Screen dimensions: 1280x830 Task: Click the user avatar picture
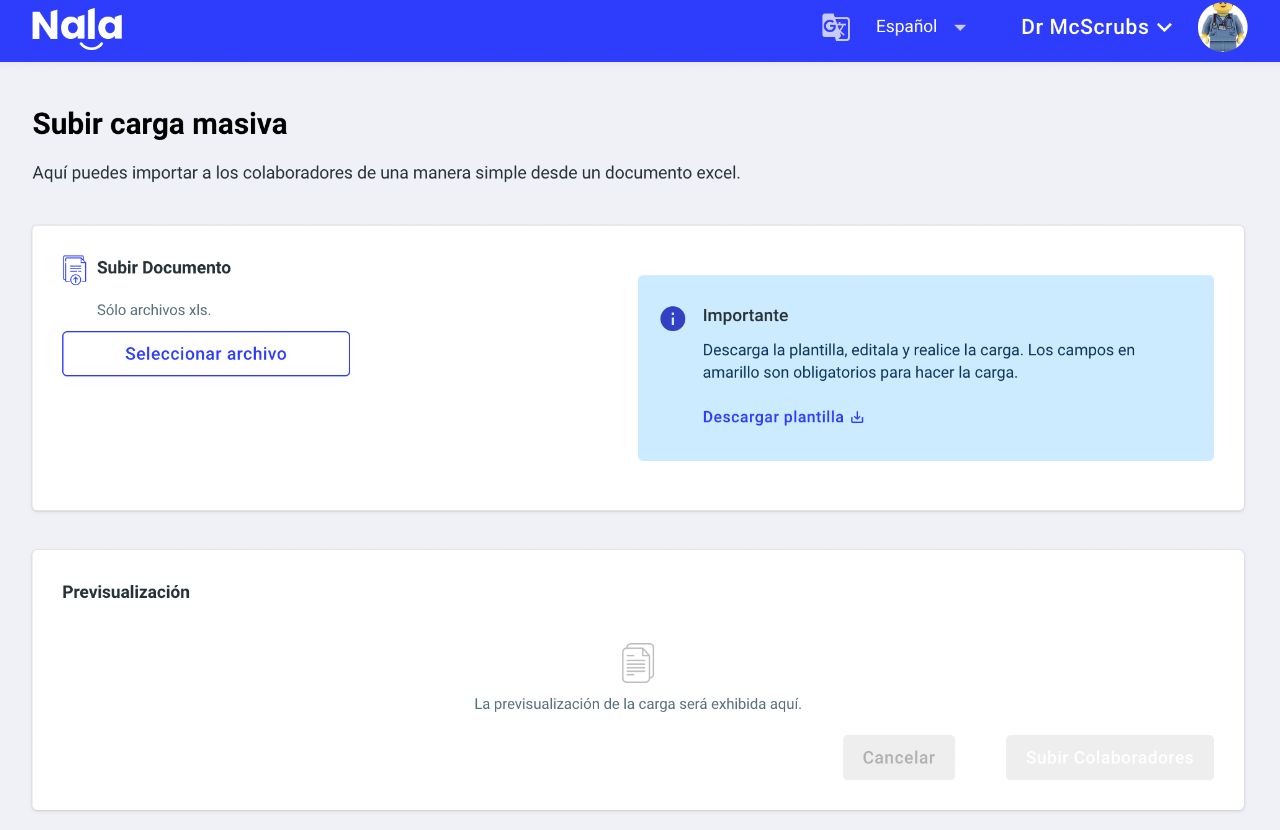(x=1222, y=27)
